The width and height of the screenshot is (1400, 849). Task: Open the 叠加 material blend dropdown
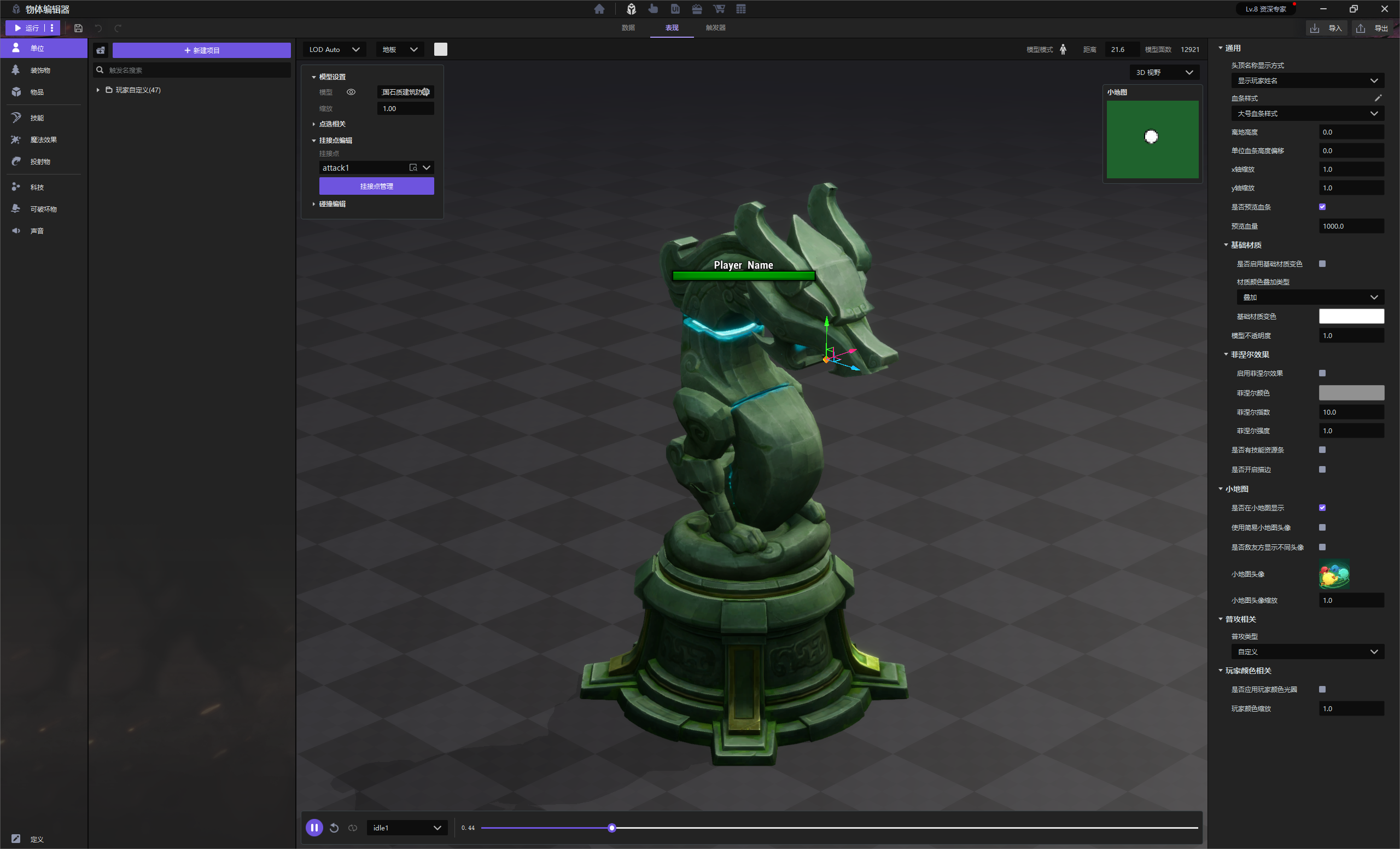click(1310, 297)
